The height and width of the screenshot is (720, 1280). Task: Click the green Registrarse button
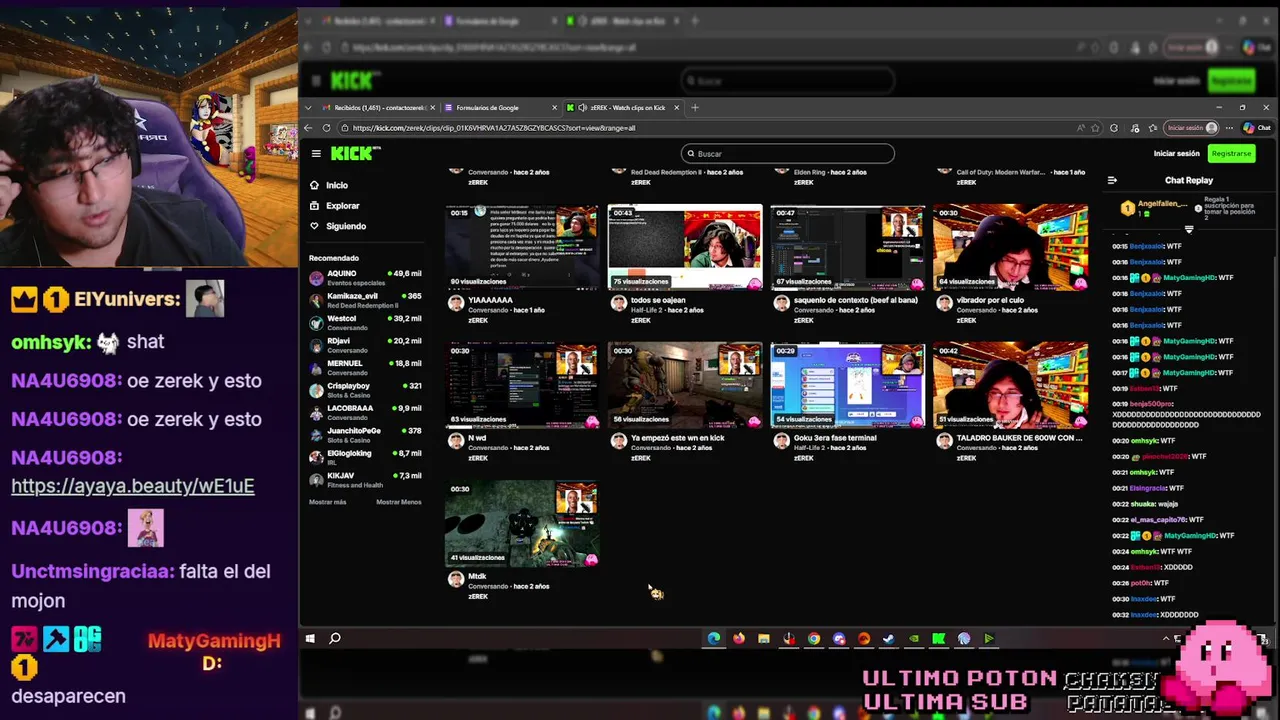coord(1231,154)
